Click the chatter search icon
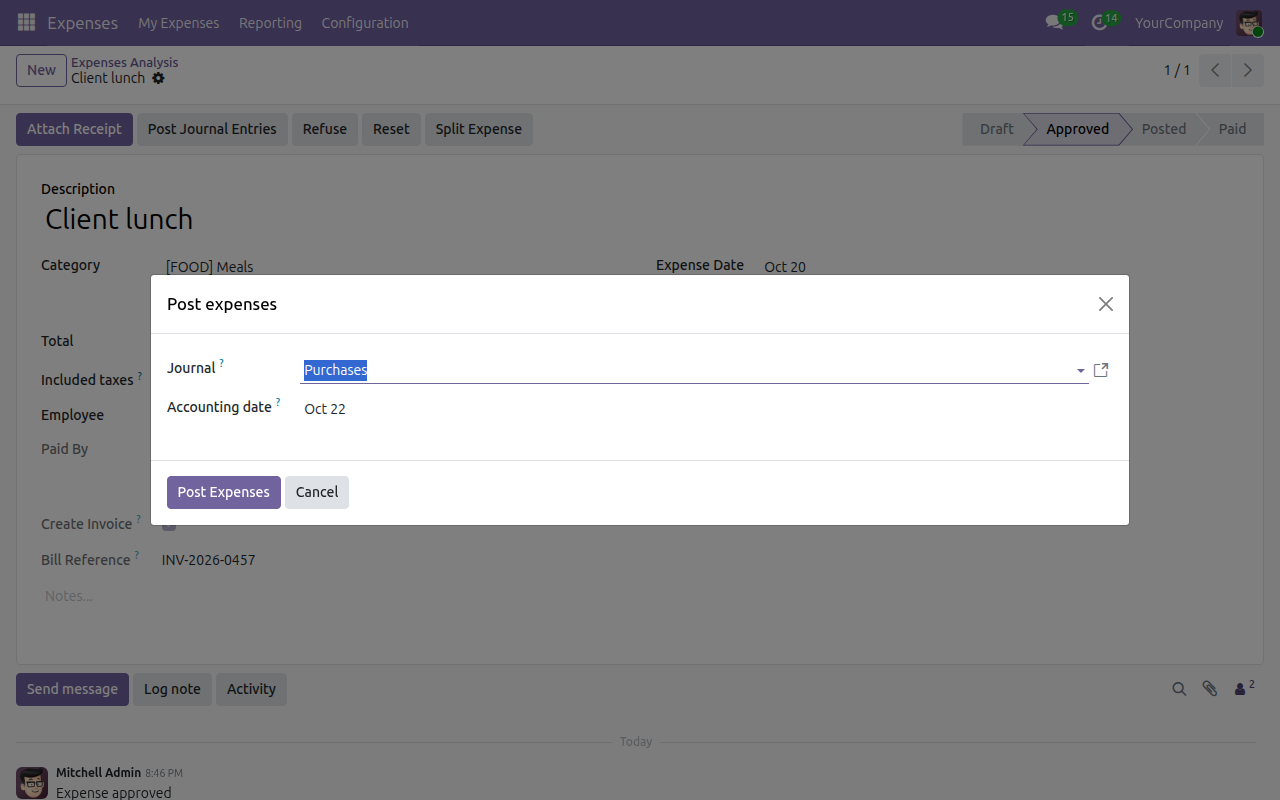Screen dimensions: 1280x800 [1179, 689]
